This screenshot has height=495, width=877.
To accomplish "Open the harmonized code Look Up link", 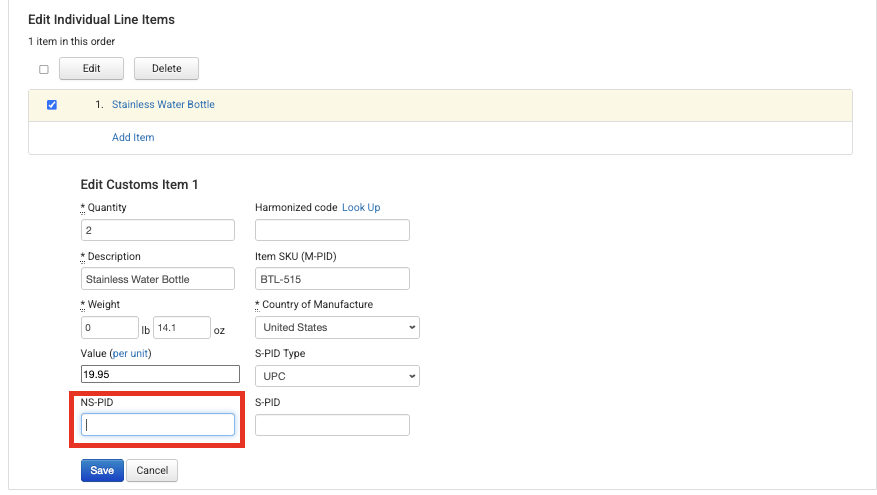I will point(361,208).
